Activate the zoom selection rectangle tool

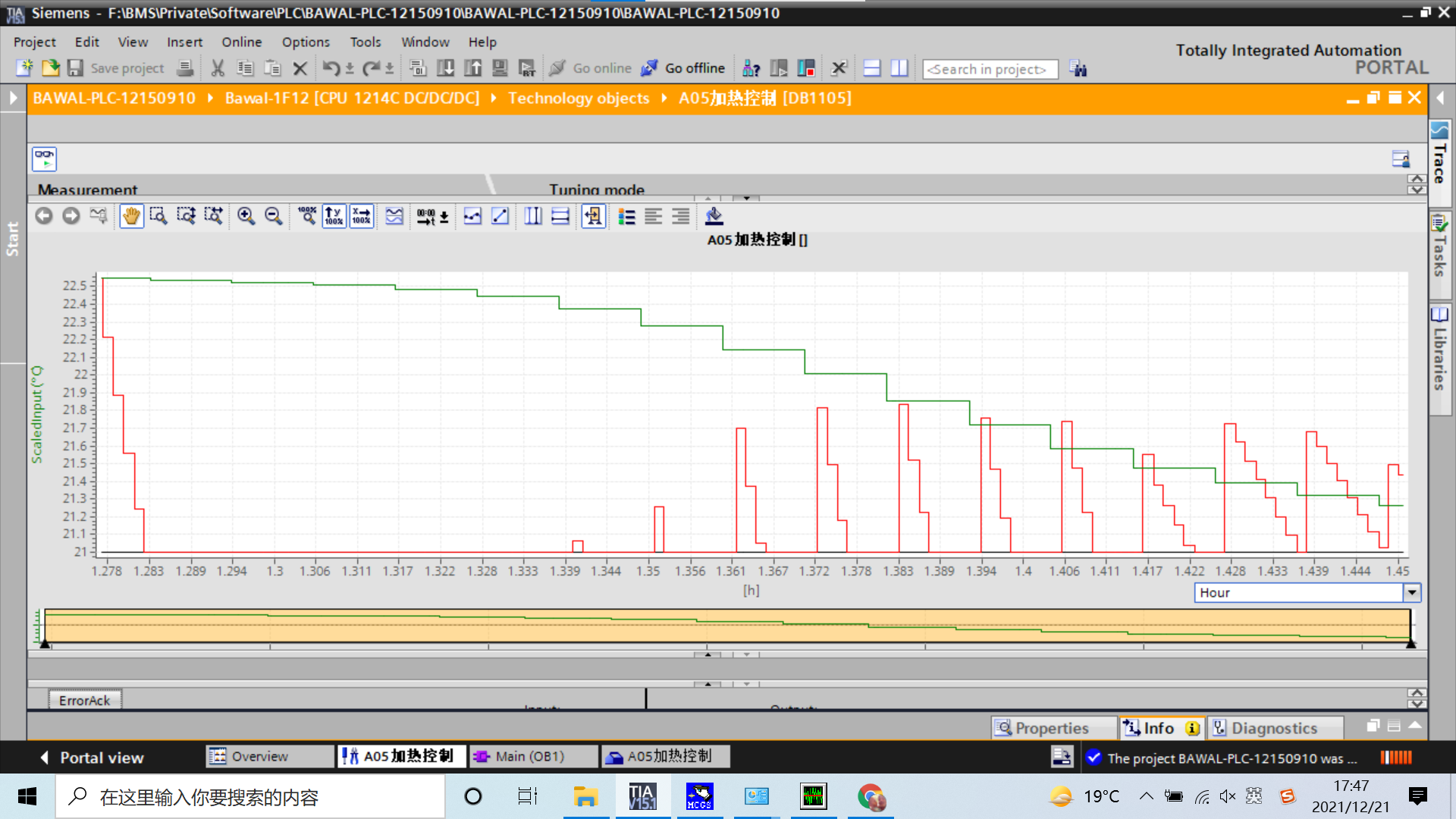(158, 216)
